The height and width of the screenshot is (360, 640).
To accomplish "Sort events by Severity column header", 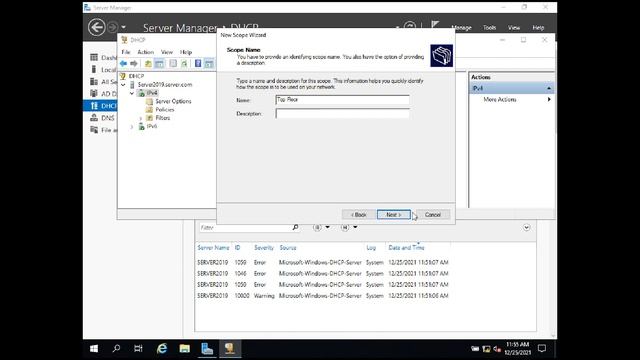I will tap(264, 248).
